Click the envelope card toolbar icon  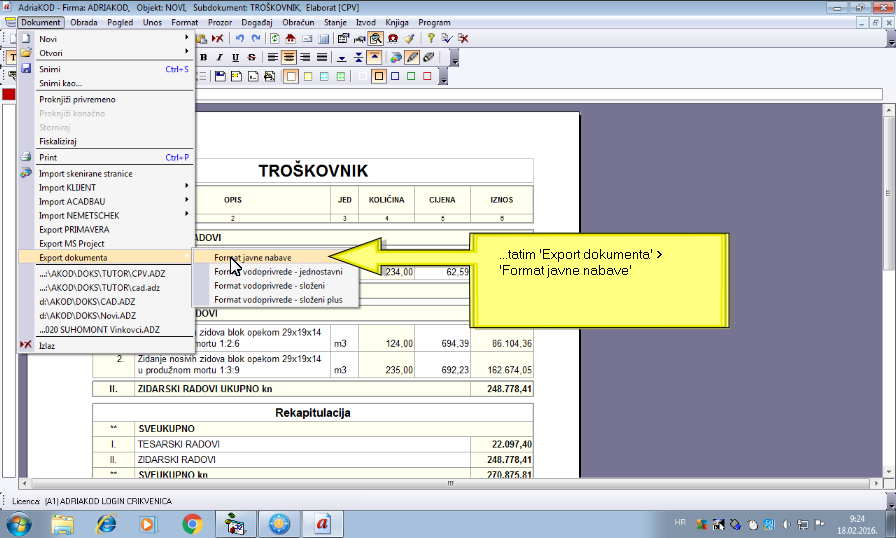tap(307, 38)
